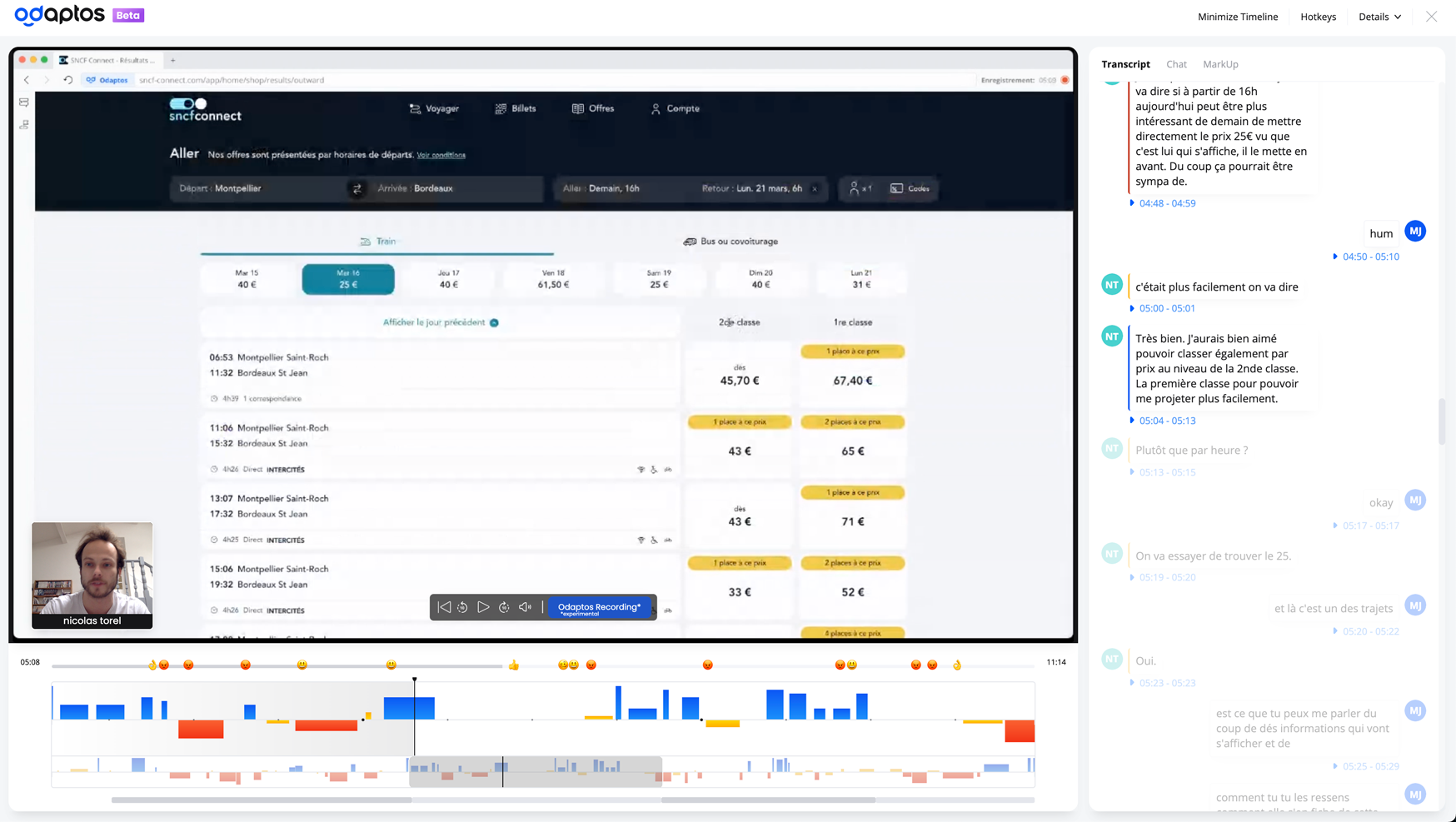The width and height of the screenshot is (1456, 822).
Task: Switch to the Transcript tab
Action: pos(1125,64)
